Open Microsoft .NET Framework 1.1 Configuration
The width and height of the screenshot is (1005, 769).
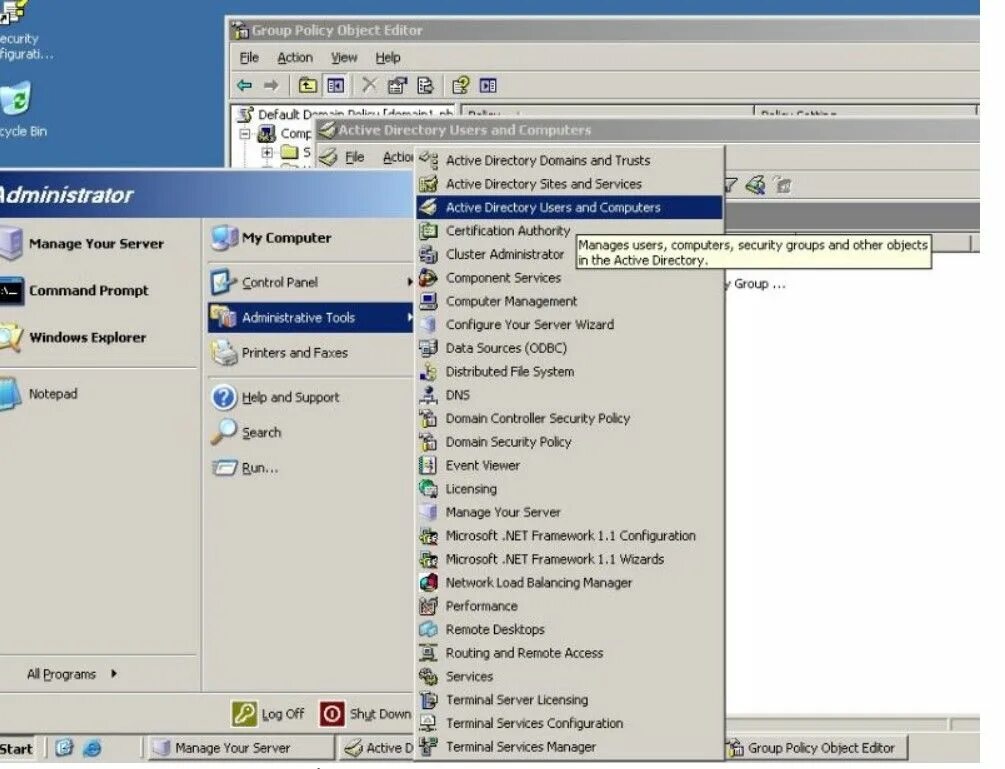[569, 536]
